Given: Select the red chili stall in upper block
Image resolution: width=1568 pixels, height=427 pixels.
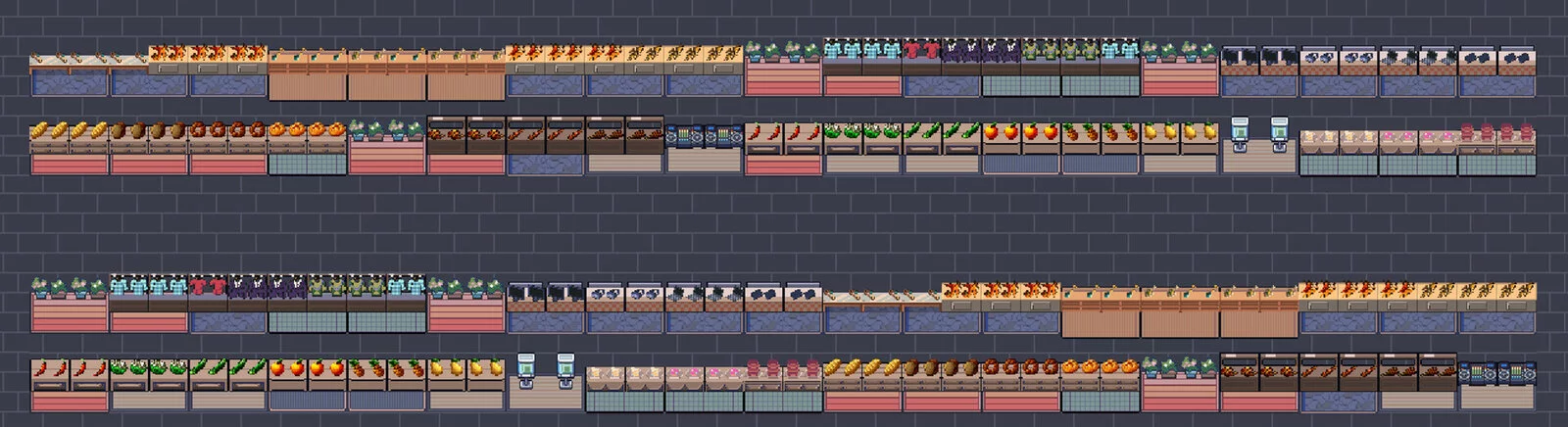Looking at the screenshot, I should pyautogui.click(x=783, y=148).
